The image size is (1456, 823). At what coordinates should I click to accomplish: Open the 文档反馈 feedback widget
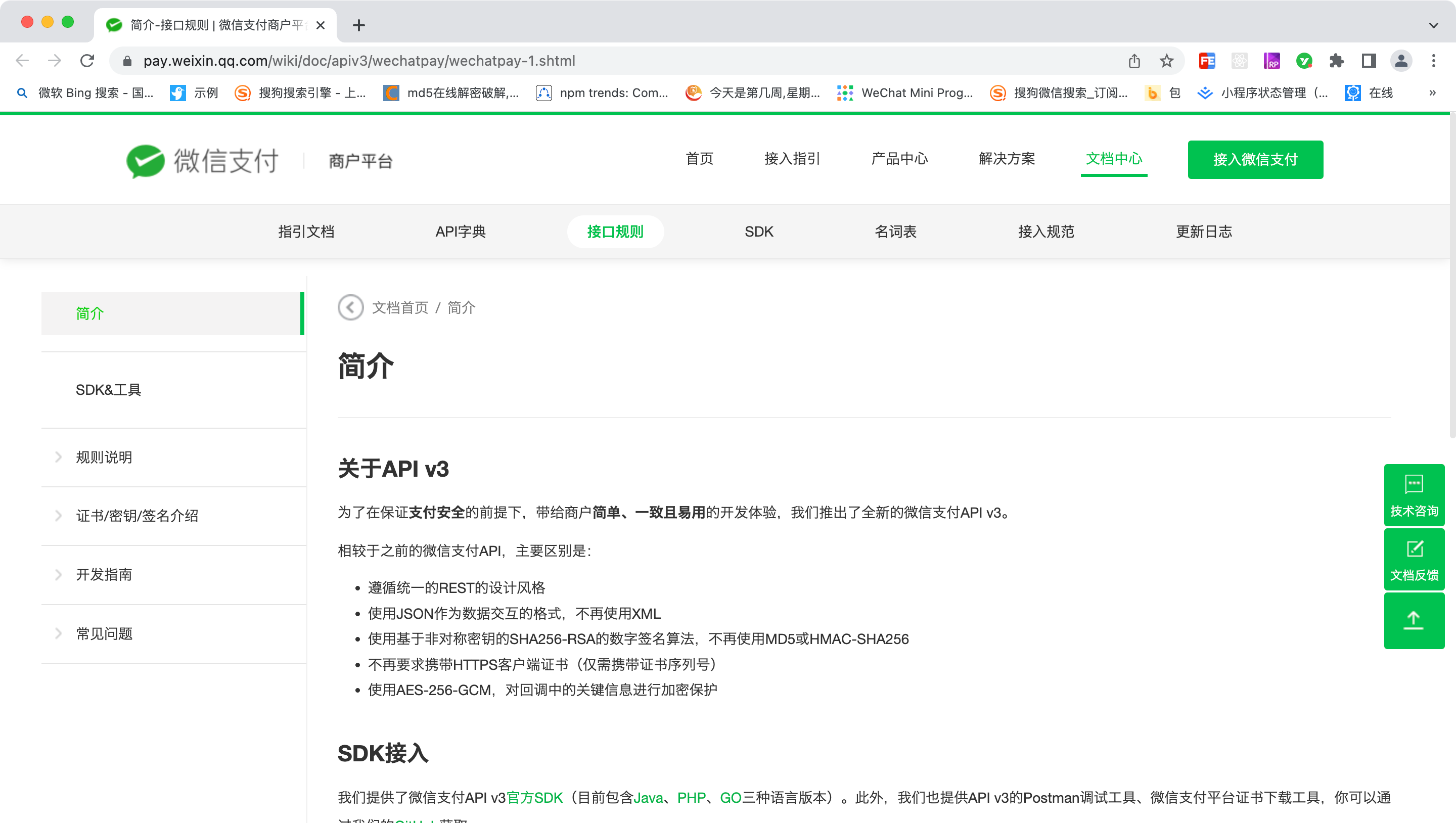click(x=1414, y=560)
